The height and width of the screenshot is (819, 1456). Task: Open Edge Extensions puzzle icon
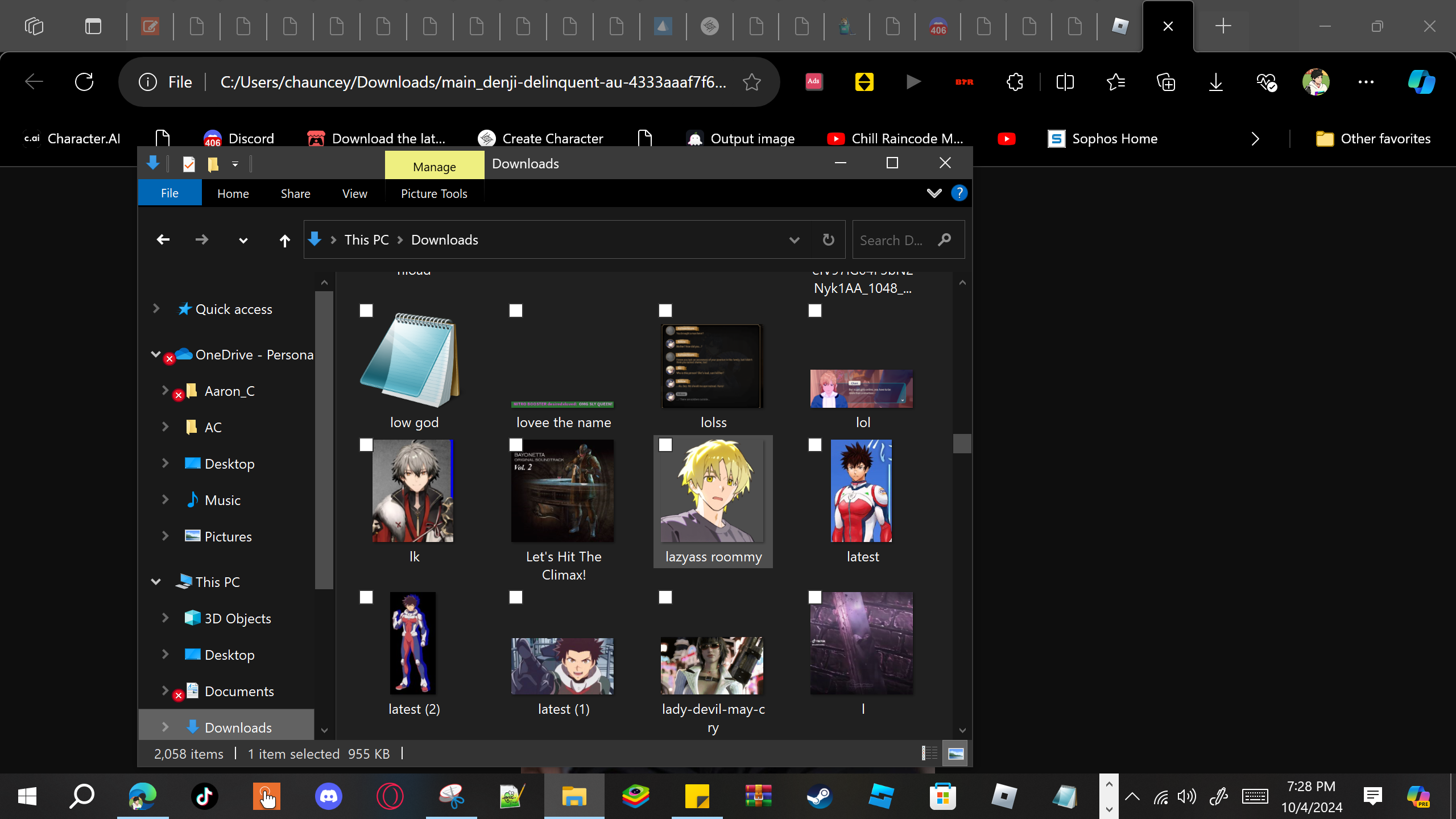click(x=1015, y=82)
